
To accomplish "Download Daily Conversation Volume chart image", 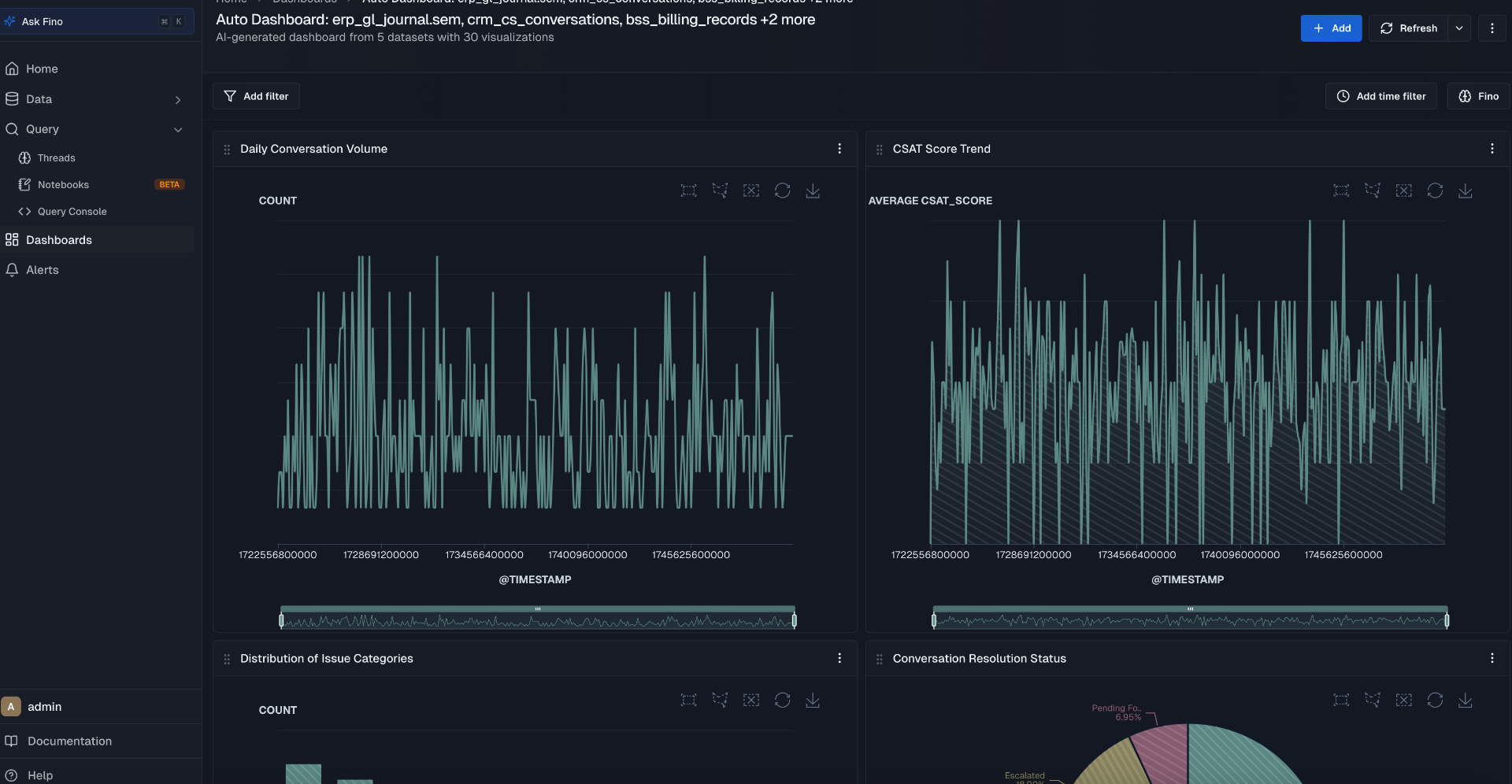I will tap(813, 190).
